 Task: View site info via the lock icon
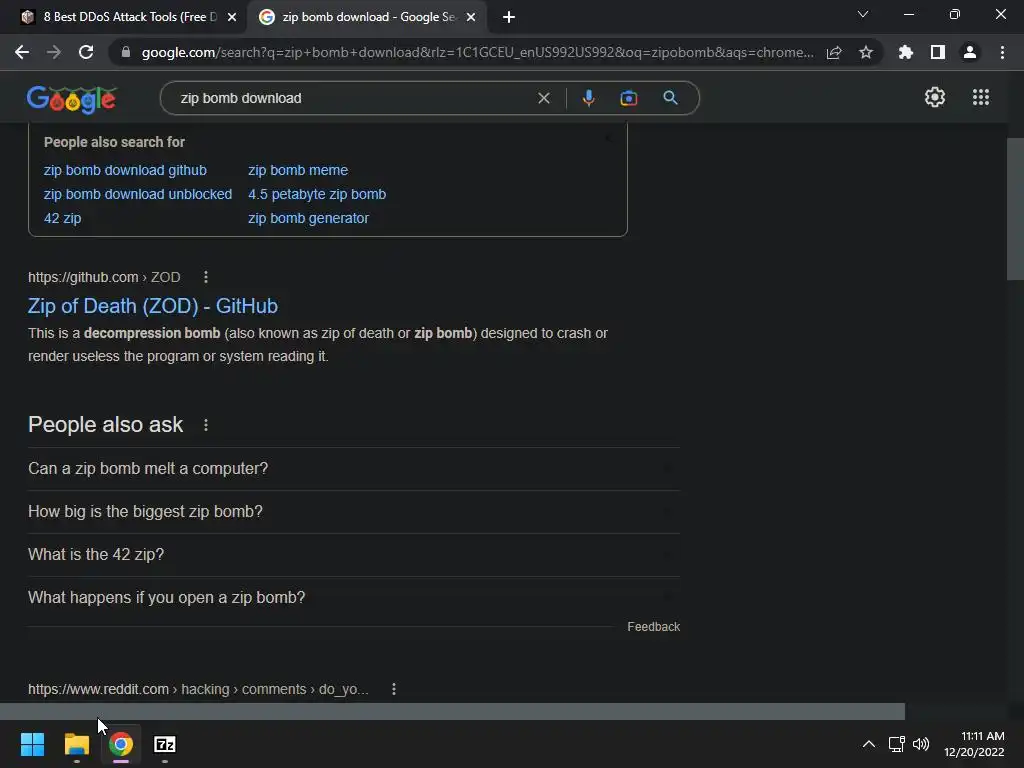126,52
